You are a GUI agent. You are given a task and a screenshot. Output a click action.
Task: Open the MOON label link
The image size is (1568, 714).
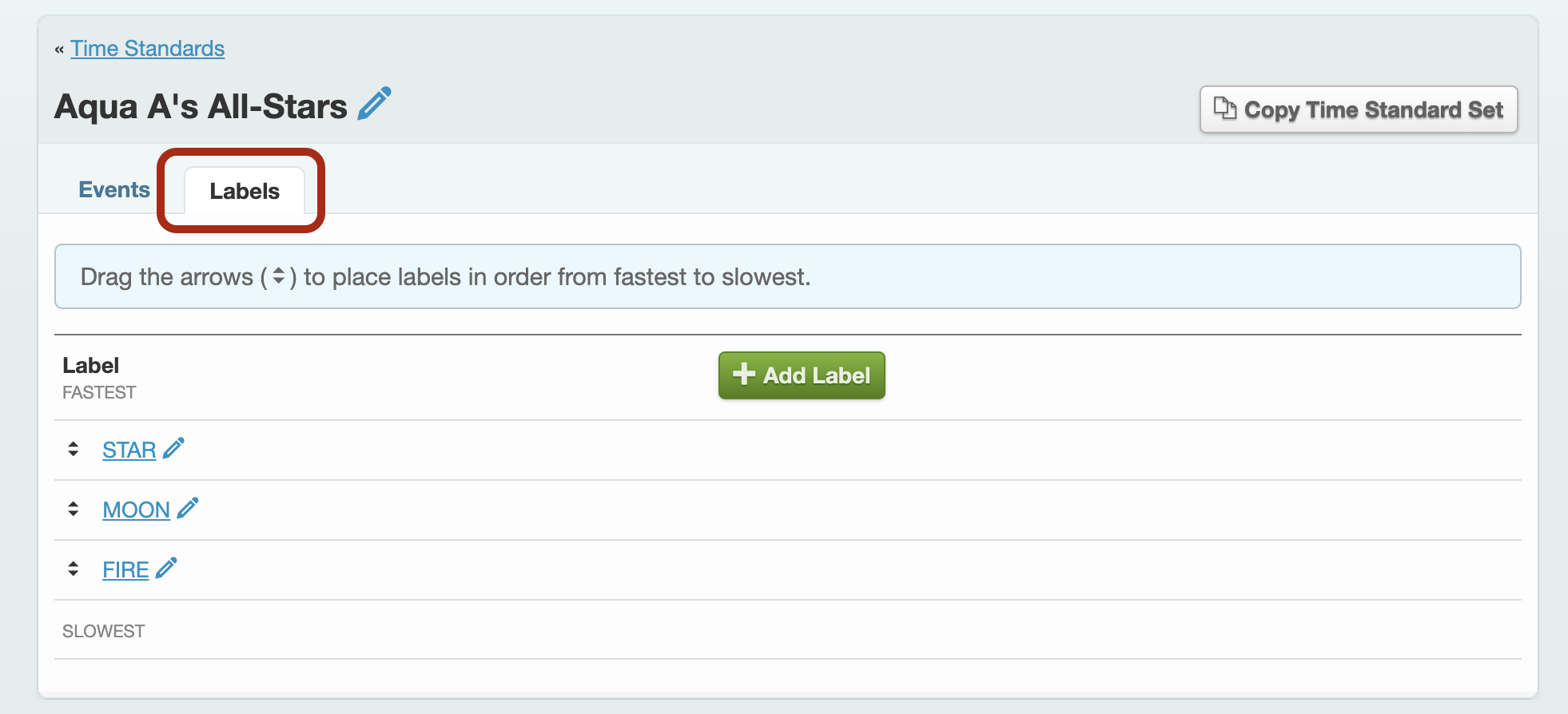pos(137,510)
